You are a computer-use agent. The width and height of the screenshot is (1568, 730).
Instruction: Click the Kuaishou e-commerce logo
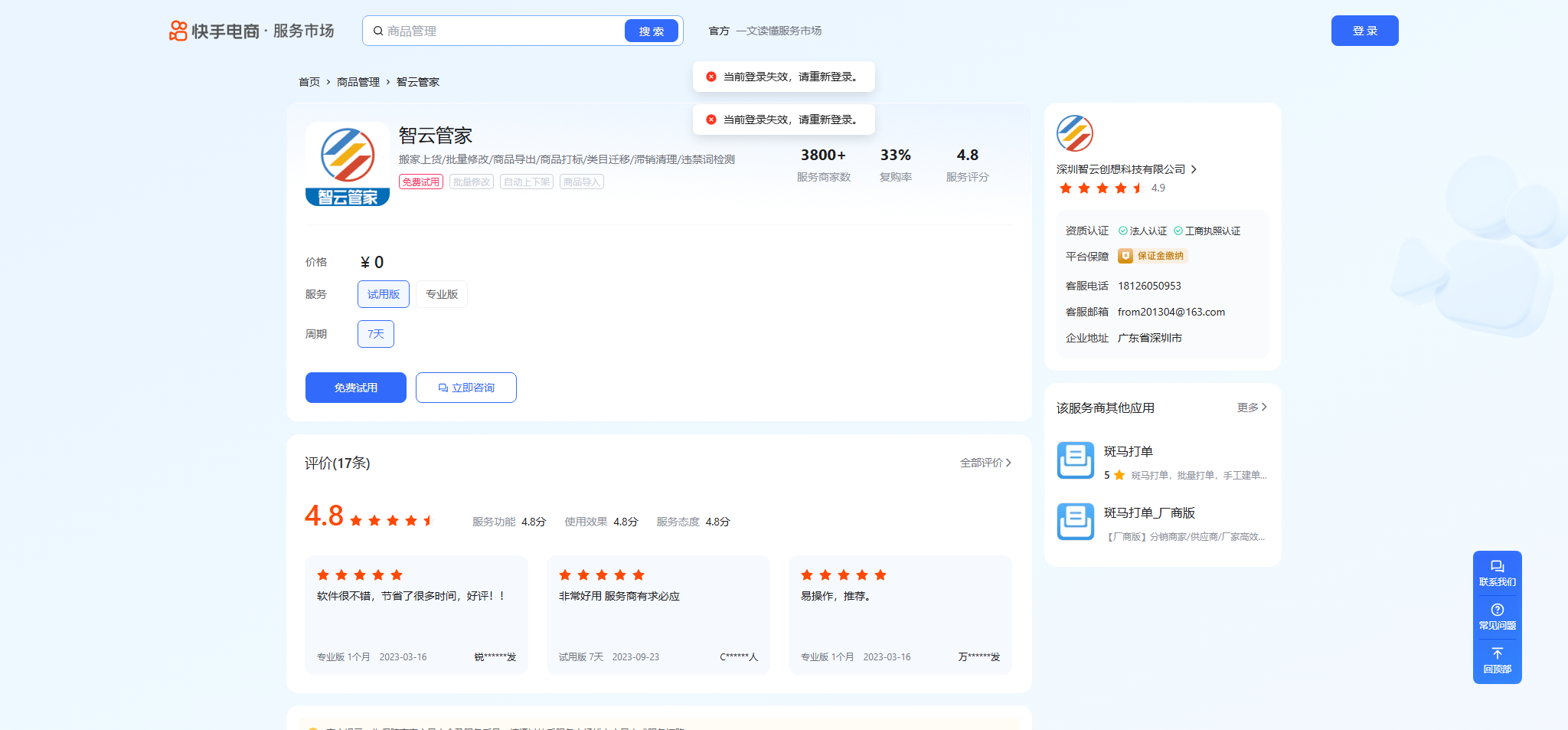tap(214, 31)
